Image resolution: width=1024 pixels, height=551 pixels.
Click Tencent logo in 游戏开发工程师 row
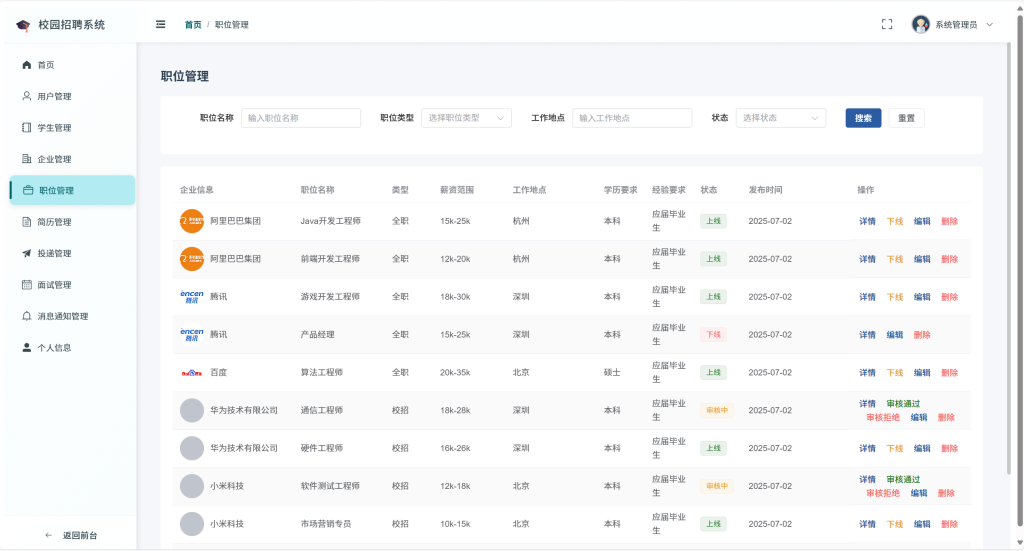click(x=192, y=297)
